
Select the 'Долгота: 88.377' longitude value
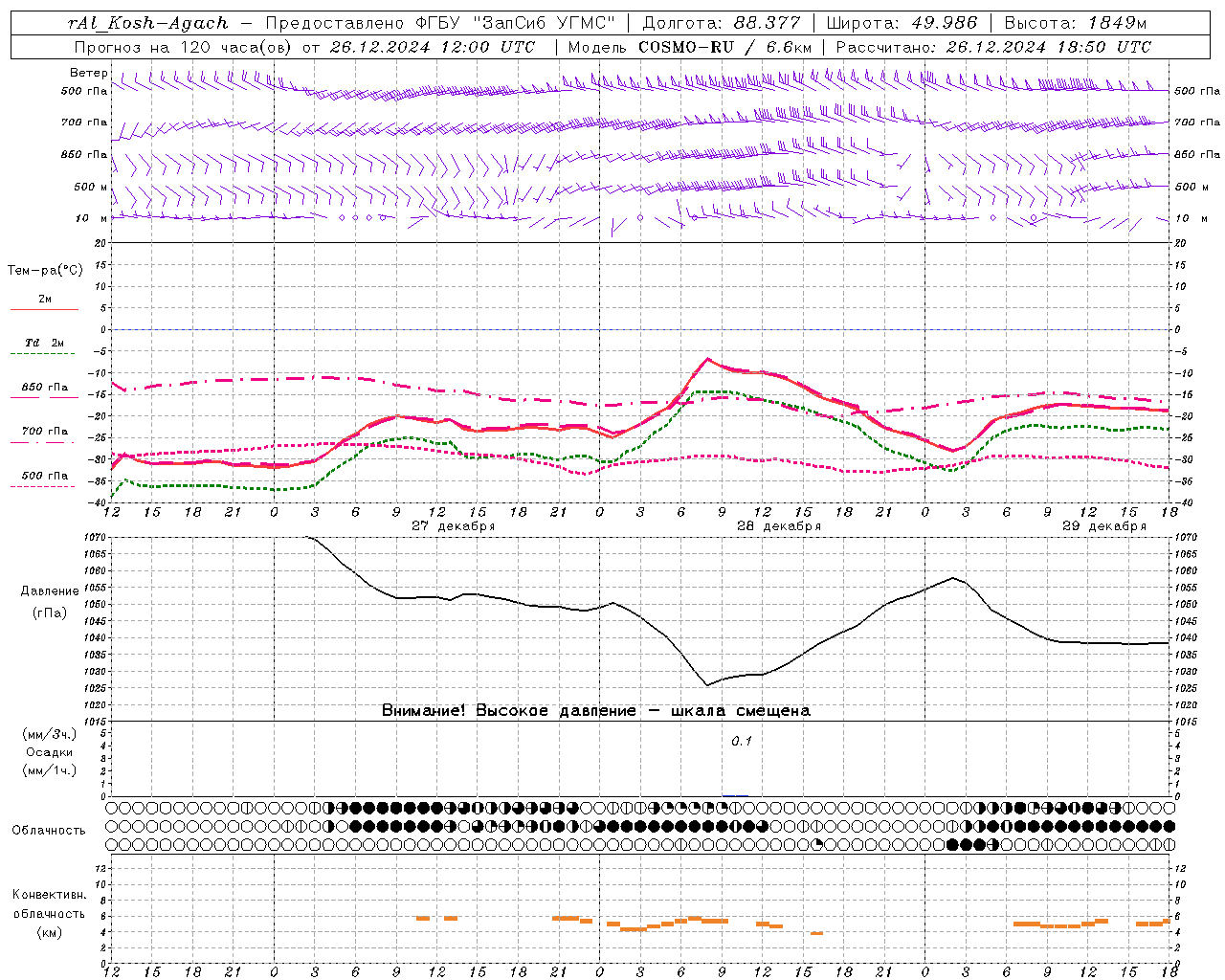click(722, 23)
